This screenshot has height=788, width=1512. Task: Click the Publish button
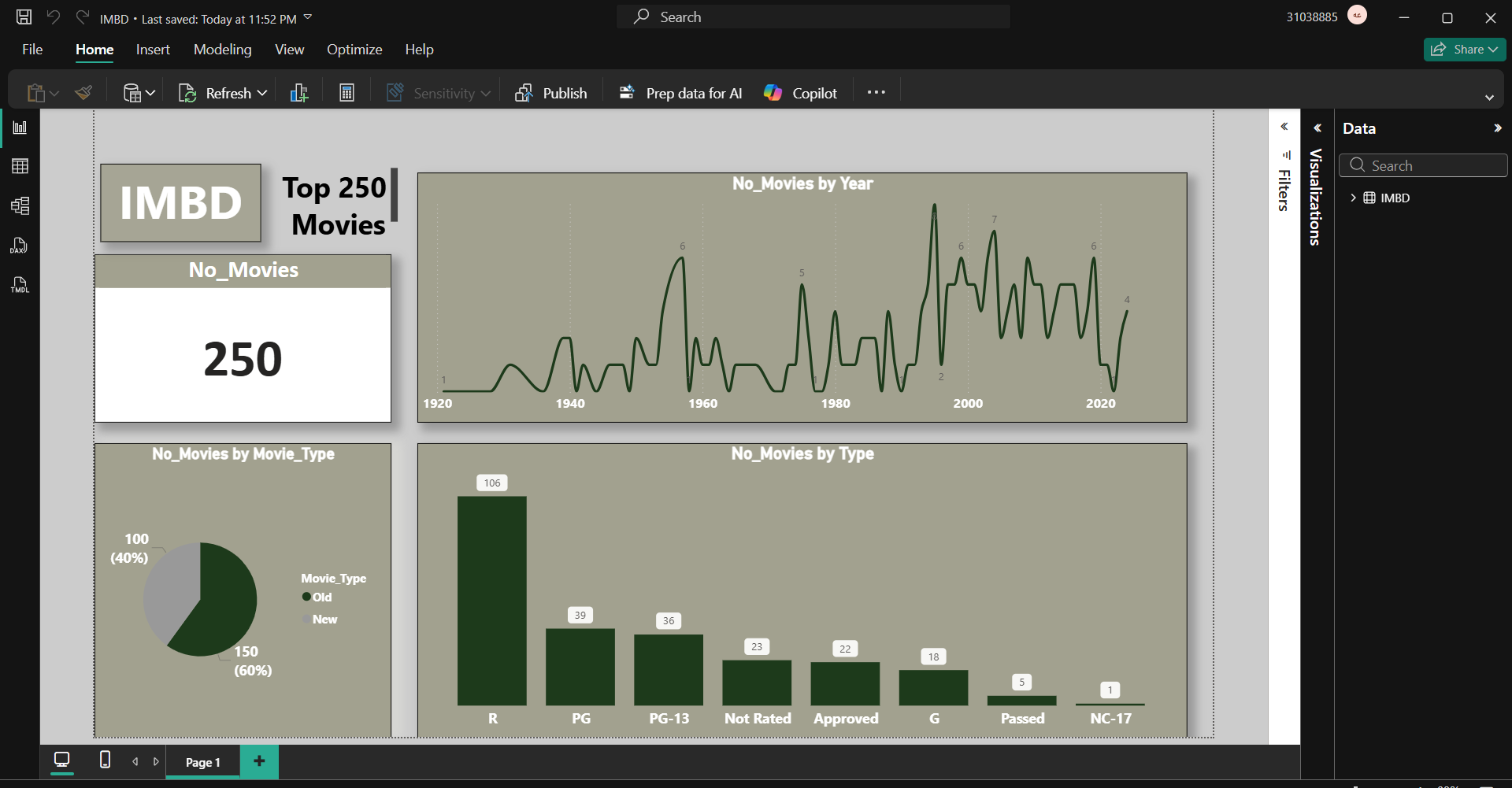click(x=551, y=92)
